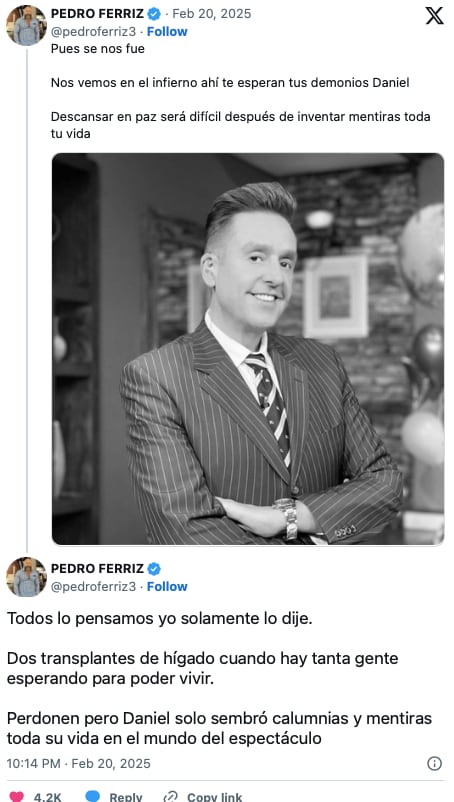Screen dimensions: 454x802
Task: Open the 10:14 PM · Feb 20, 2025 timestamp
Action: [79, 764]
